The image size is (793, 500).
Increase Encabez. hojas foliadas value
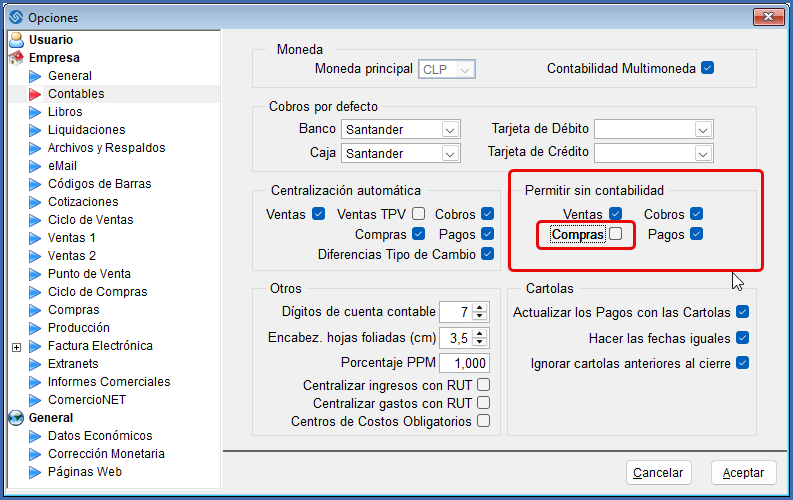pyautogui.click(x=479, y=333)
